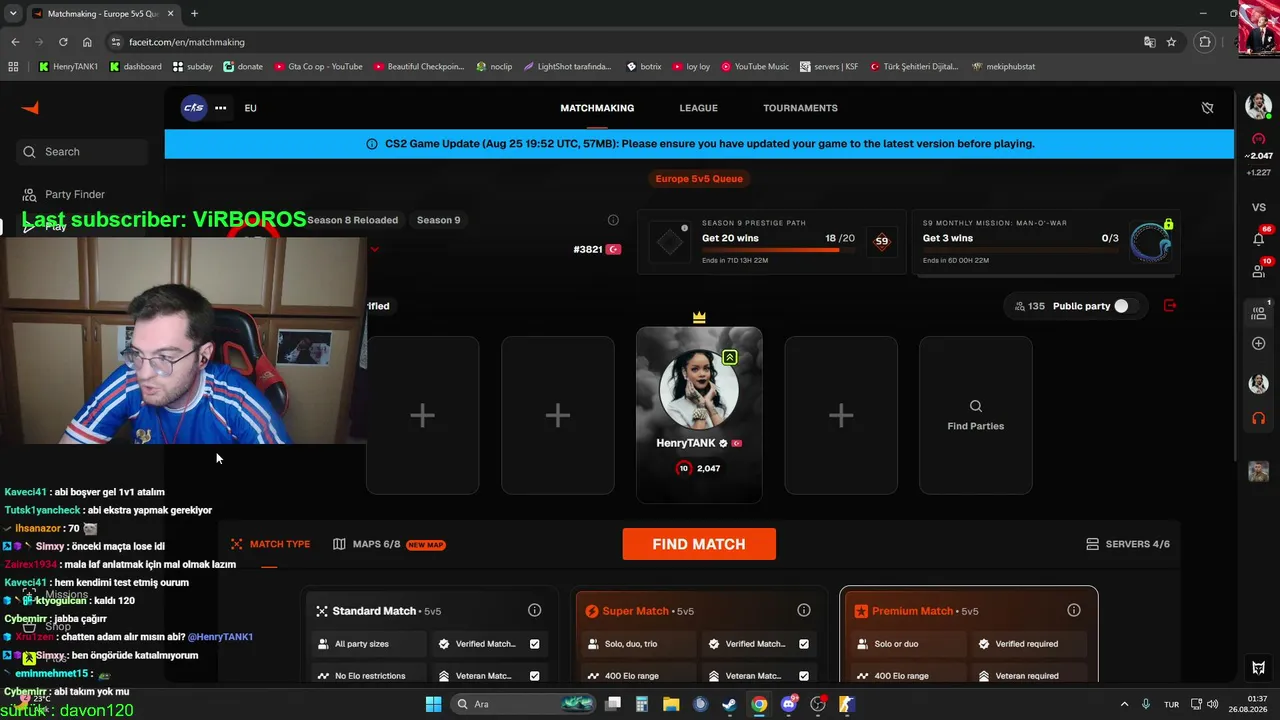Show hidden system tray icons
1280x720 pixels.
[1124, 704]
